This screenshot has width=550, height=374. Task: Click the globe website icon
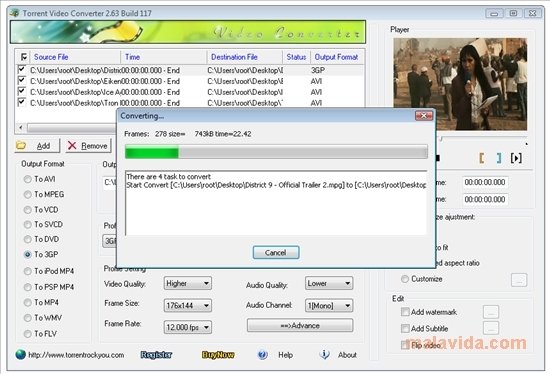tap(21, 354)
